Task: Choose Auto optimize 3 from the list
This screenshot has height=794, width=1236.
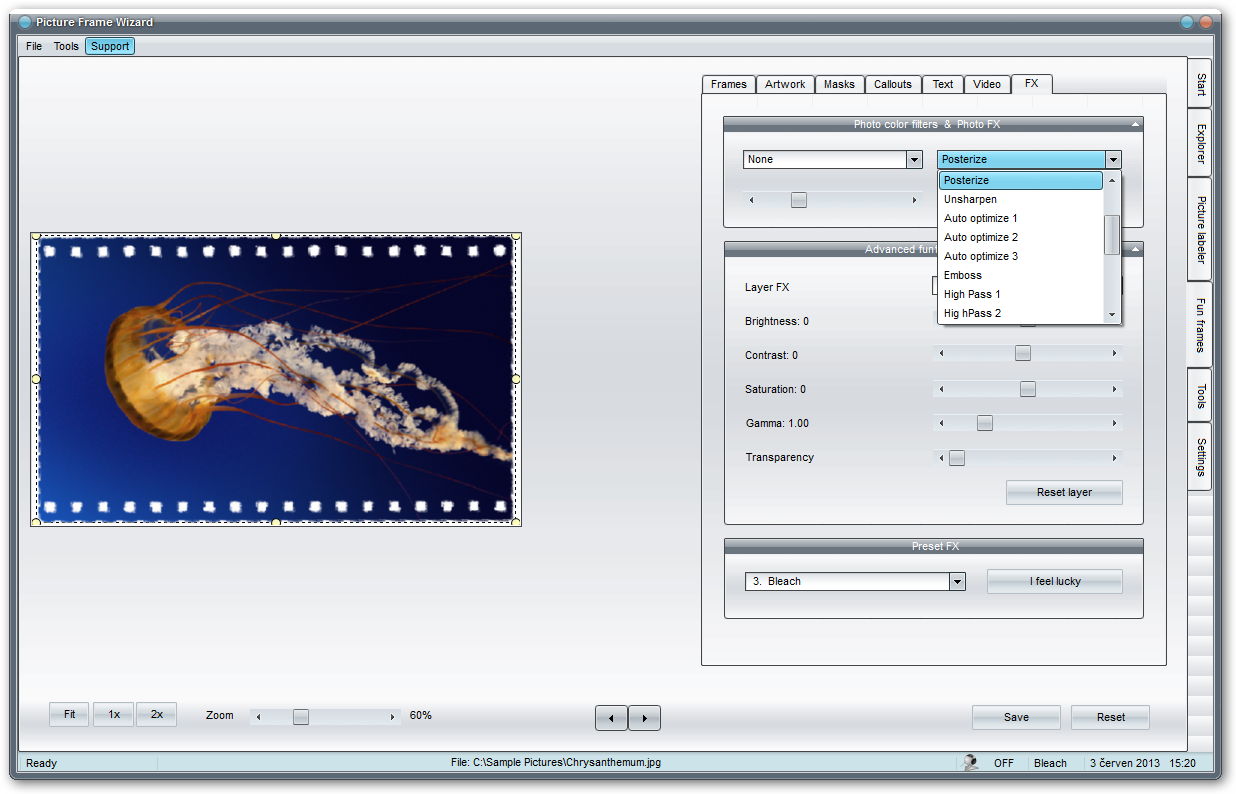Action: (1021, 256)
